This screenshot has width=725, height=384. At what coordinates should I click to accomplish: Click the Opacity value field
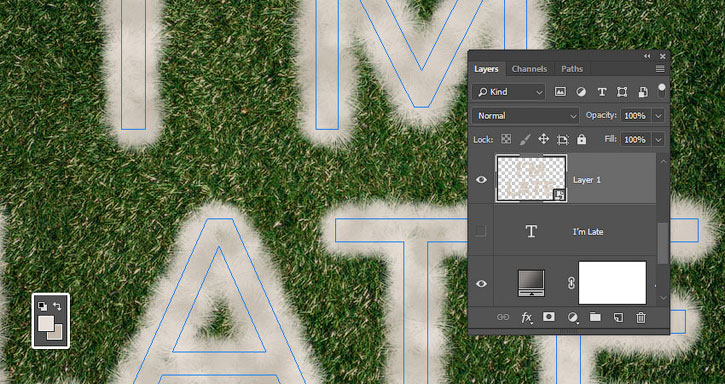click(635, 116)
